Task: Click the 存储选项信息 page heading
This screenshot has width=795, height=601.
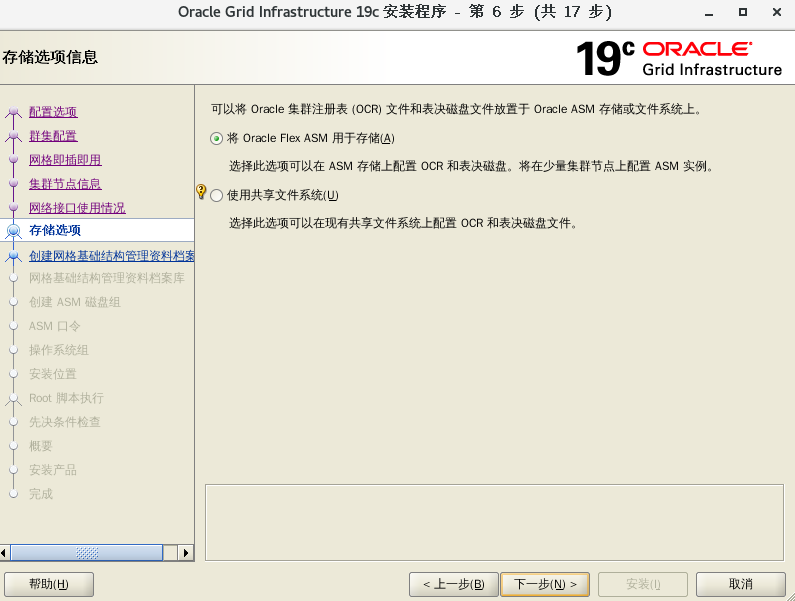Action: pyautogui.click(x=50, y=57)
